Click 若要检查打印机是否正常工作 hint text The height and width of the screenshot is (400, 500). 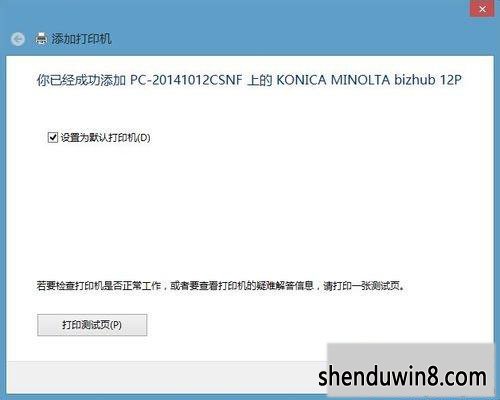[x=99, y=286]
